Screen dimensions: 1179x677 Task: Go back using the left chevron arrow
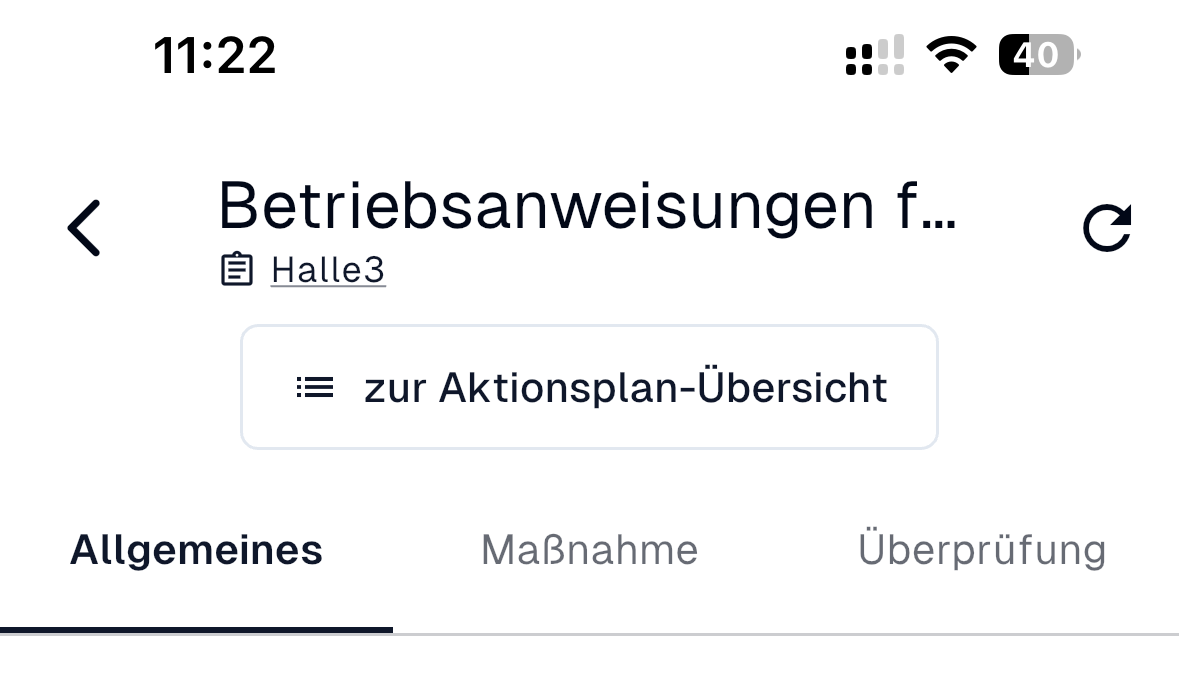(83, 228)
